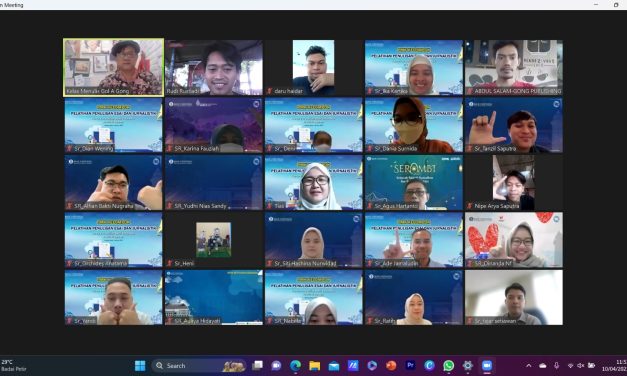Click the 'Sr_Tanzil Saputra' name label

pyautogui.click(x=495, y=148)
